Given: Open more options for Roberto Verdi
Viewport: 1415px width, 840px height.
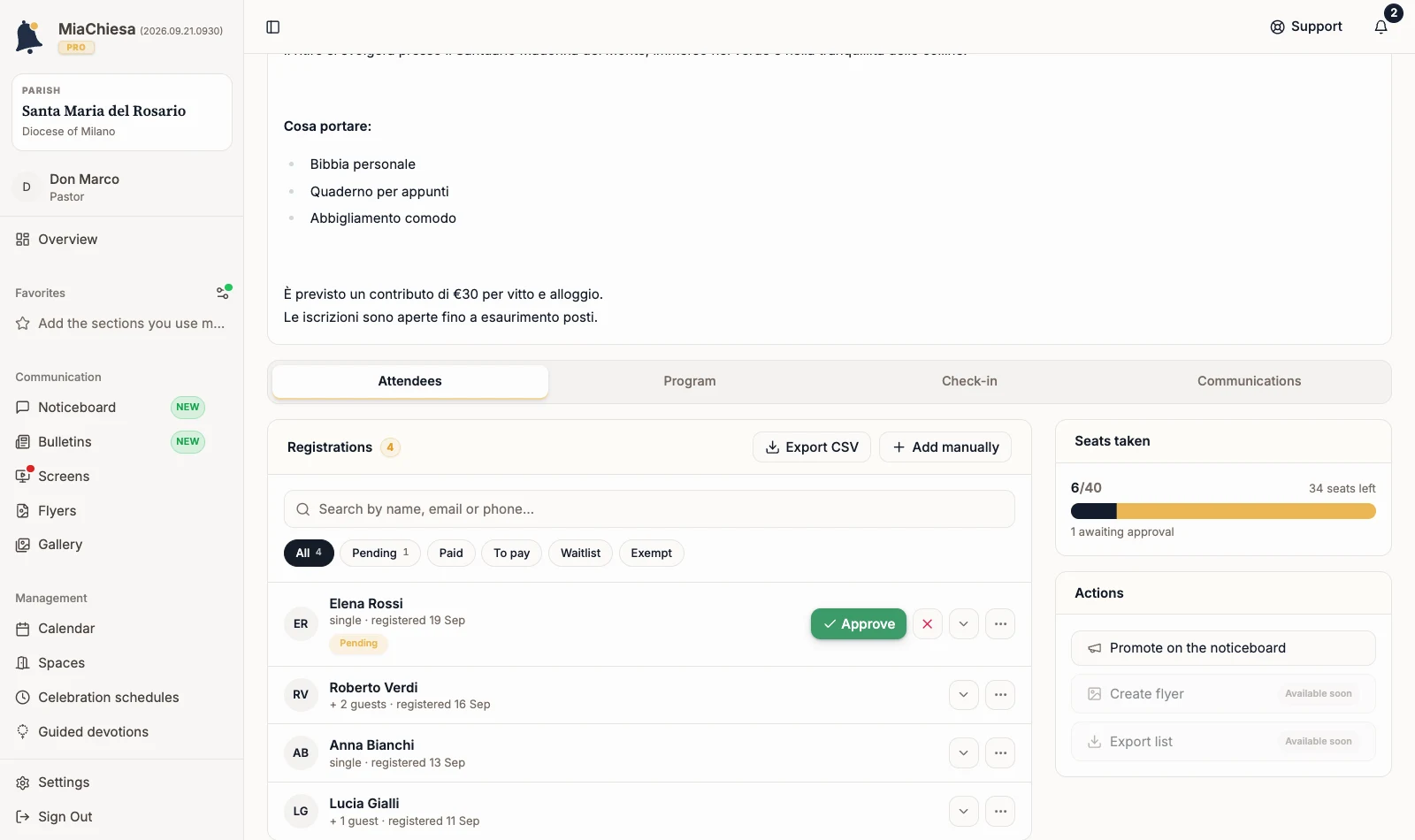Looking at the screenshot, I should point(1000,695).
